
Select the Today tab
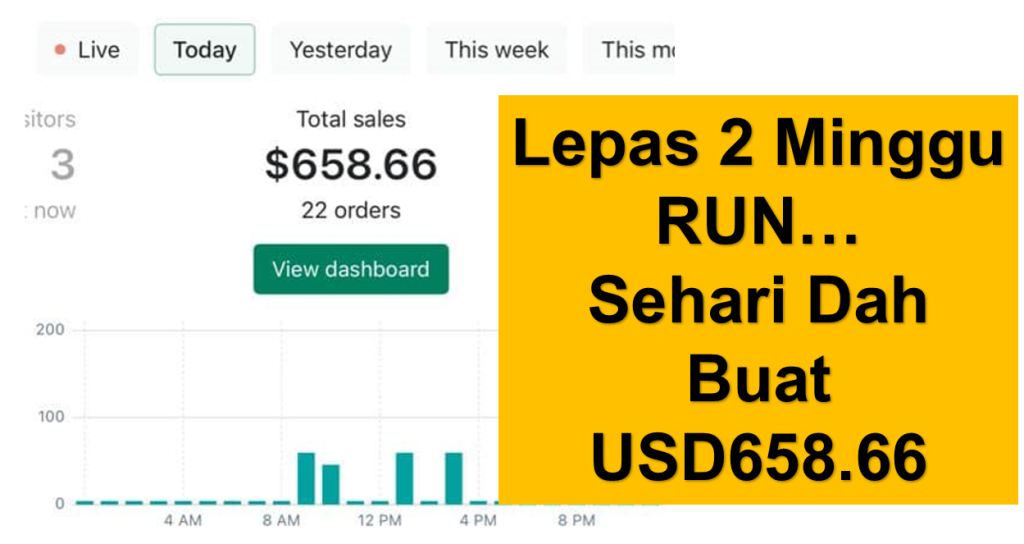(204, 50)
